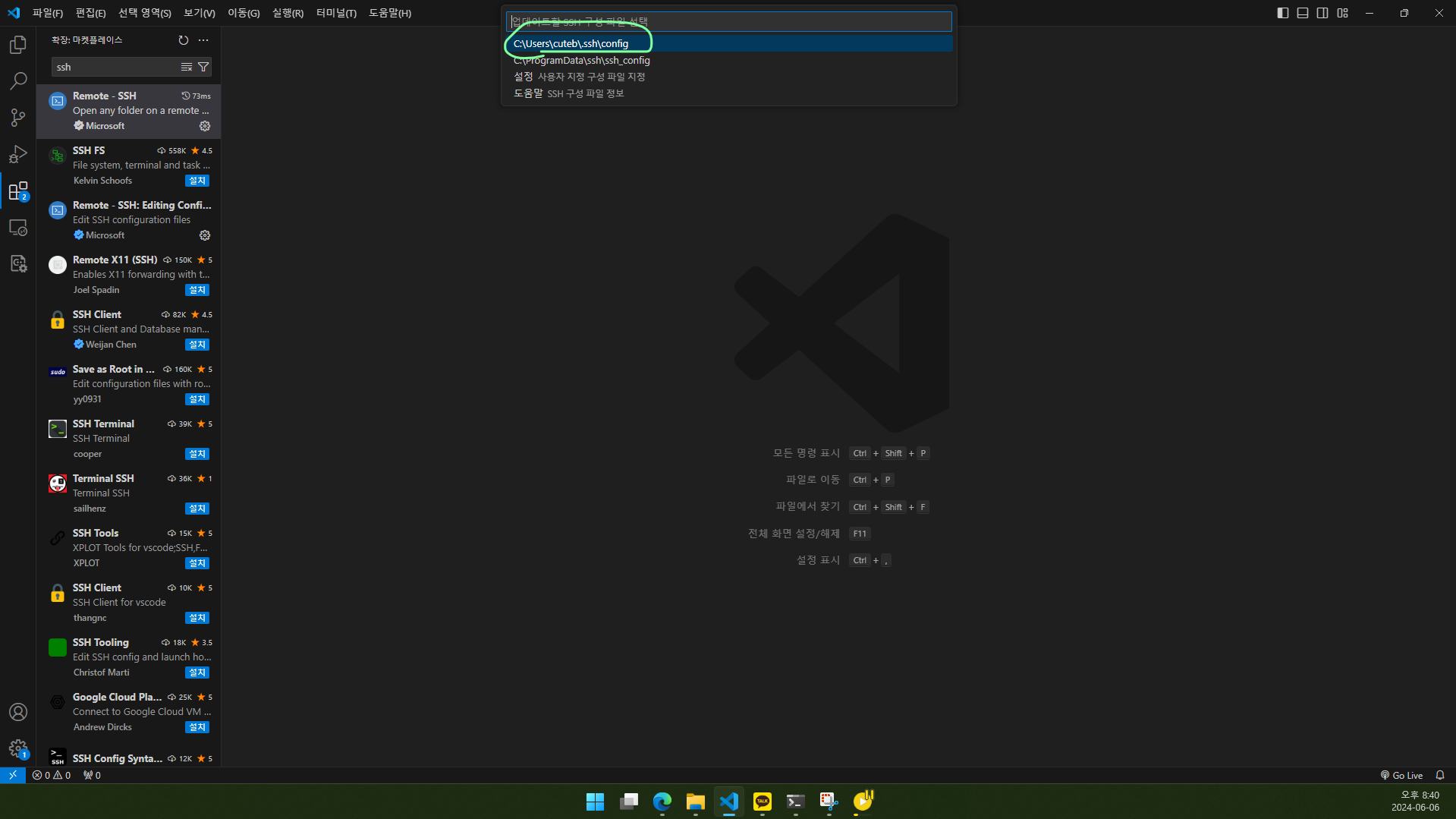Open terminal app from taskbar
The width and height of the screenshot is (1456, 819).
click(796, 802)
